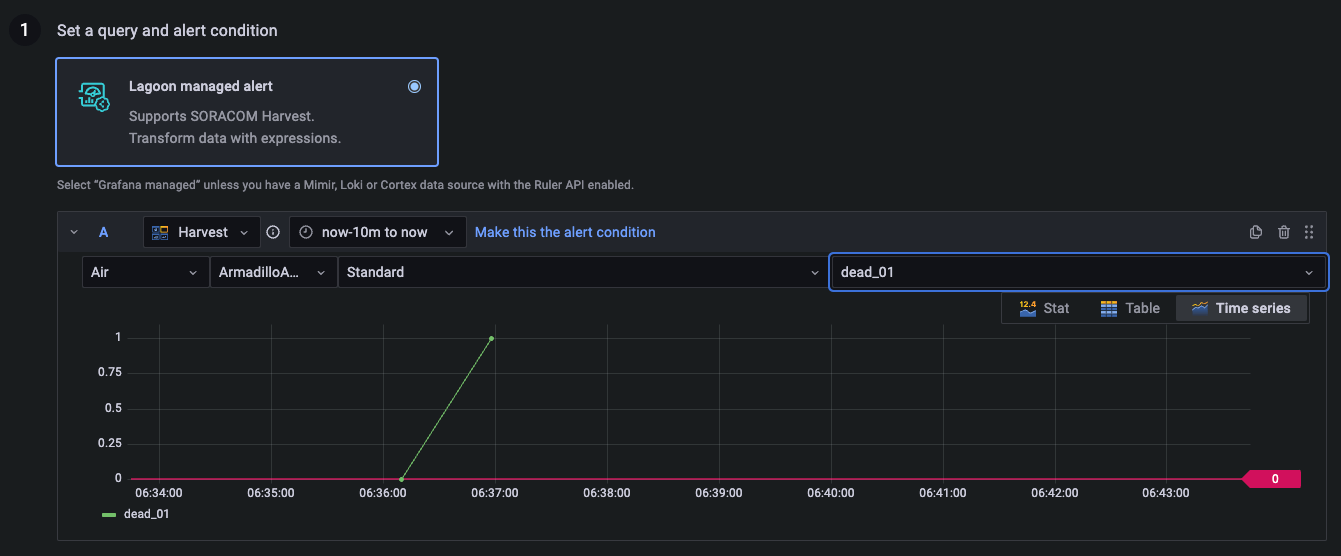Click Make this the alert condition link

[565, 232]
